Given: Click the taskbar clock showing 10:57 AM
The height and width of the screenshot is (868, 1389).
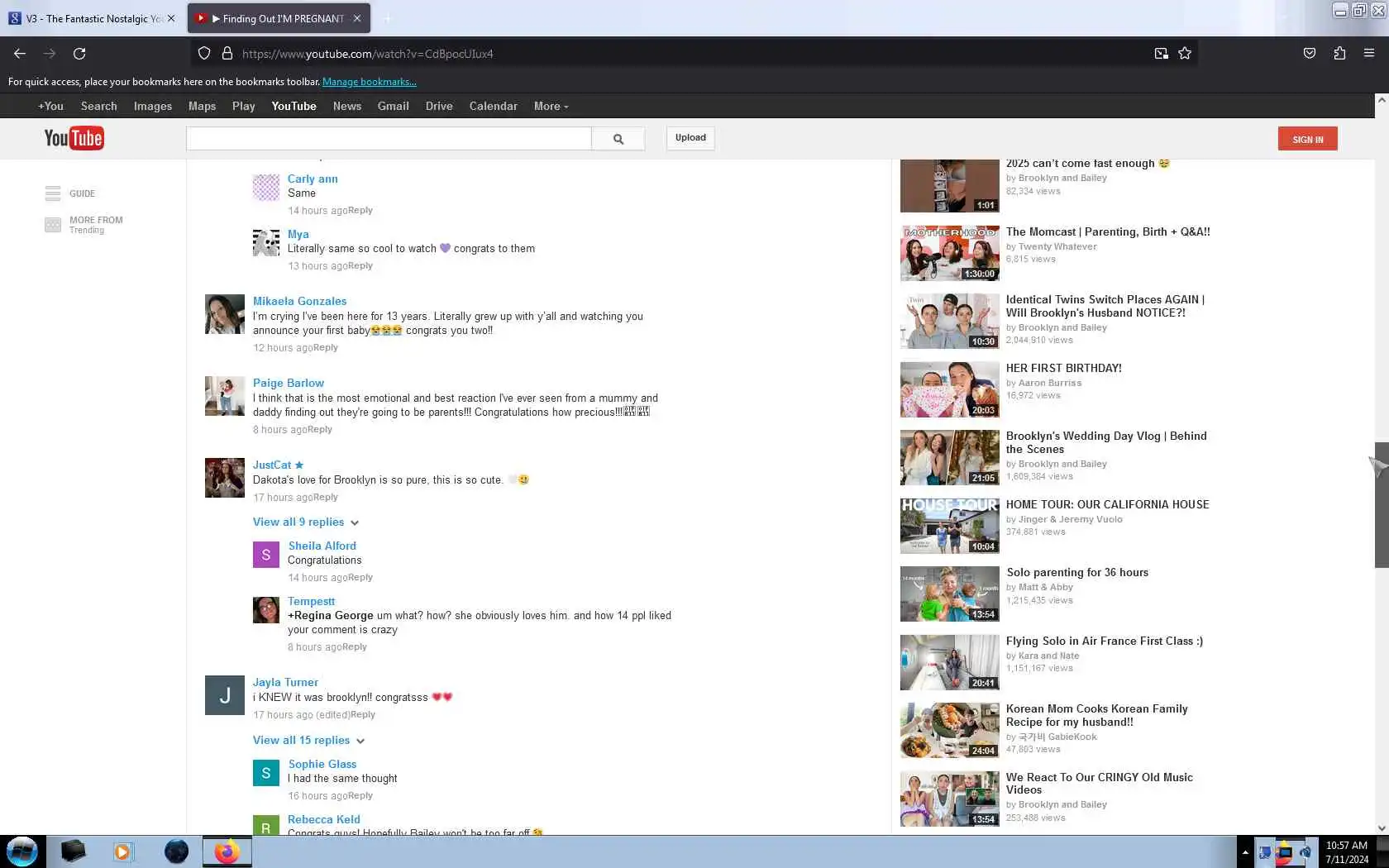Looking at the screenshot, I should tap(1347, 852).
